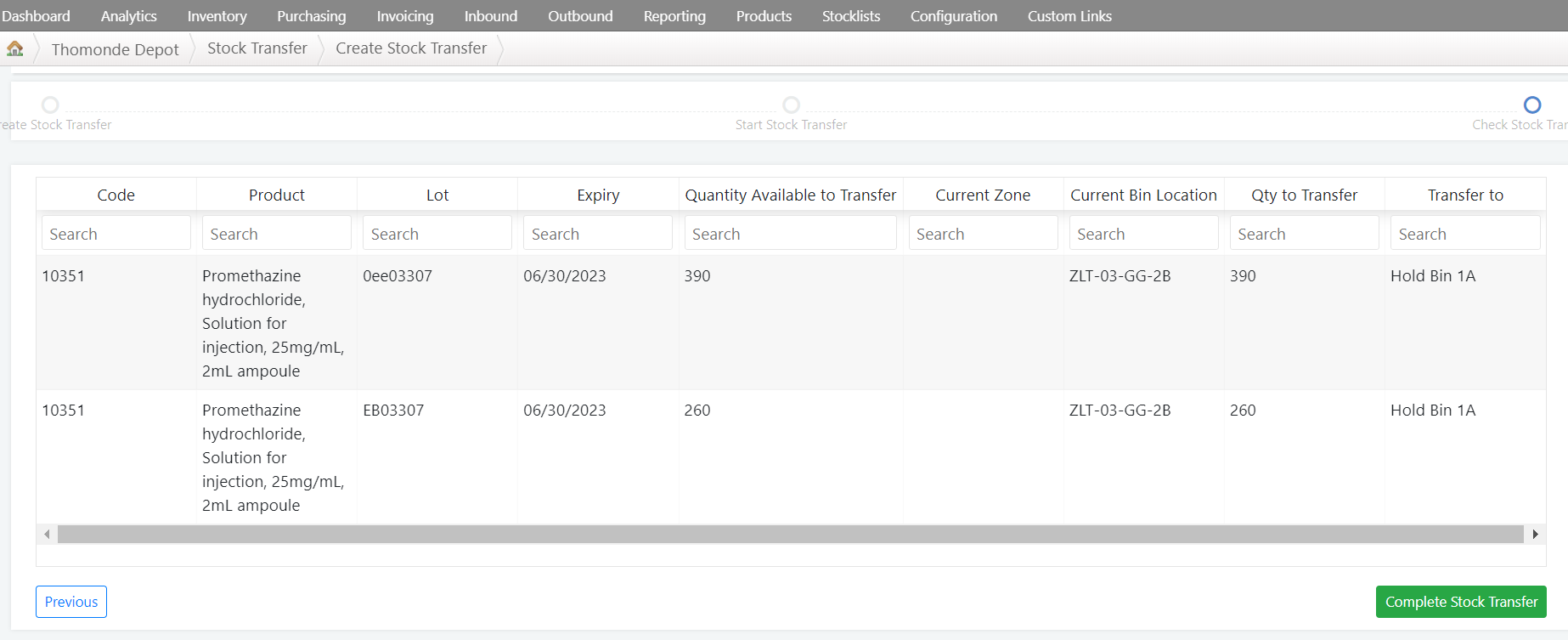Sort by the Product column header
Image resolution: width=1568 pixels, height=640 pixels.
[277, 195]
